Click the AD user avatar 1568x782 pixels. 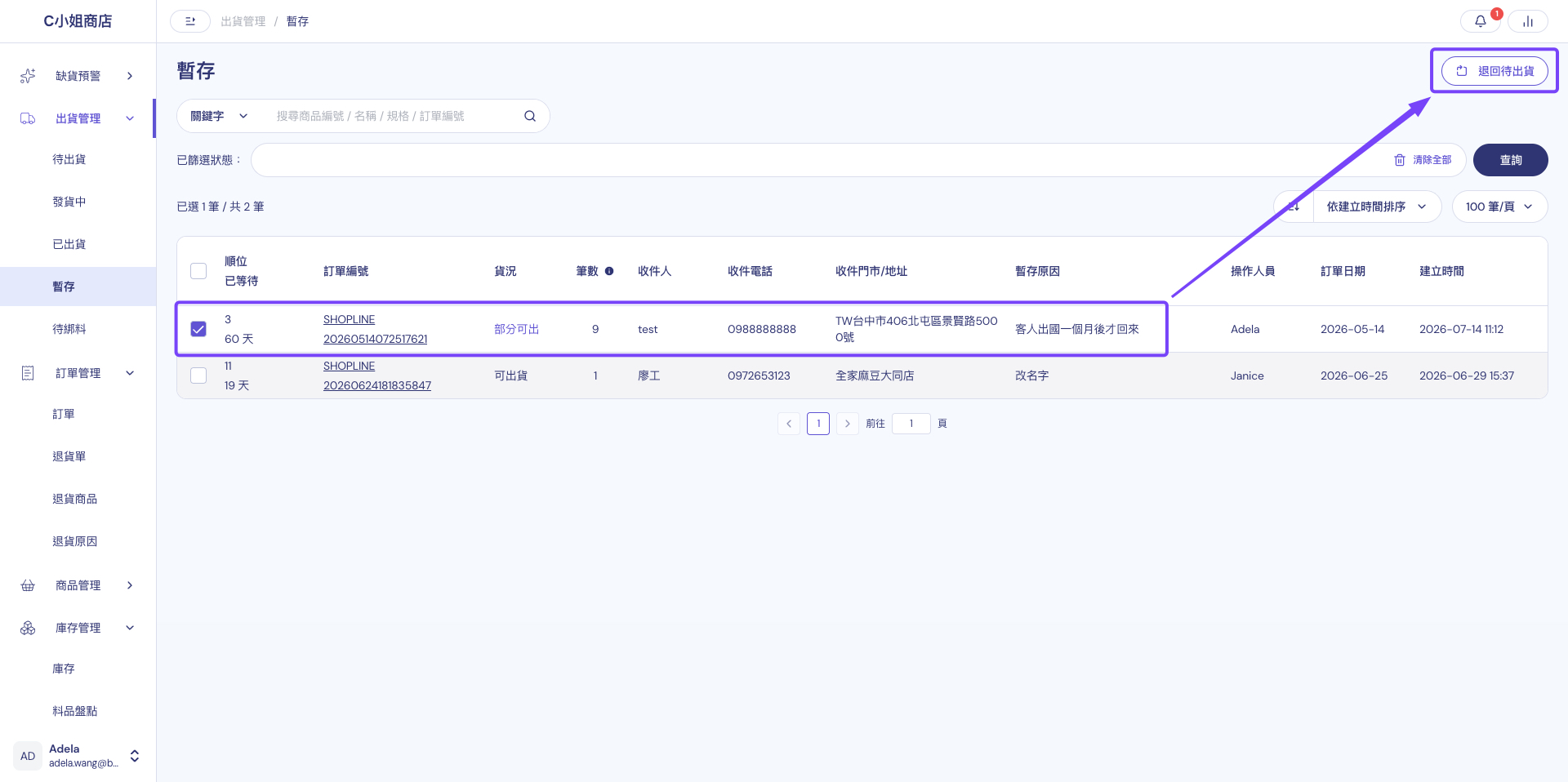coord(28,756)
